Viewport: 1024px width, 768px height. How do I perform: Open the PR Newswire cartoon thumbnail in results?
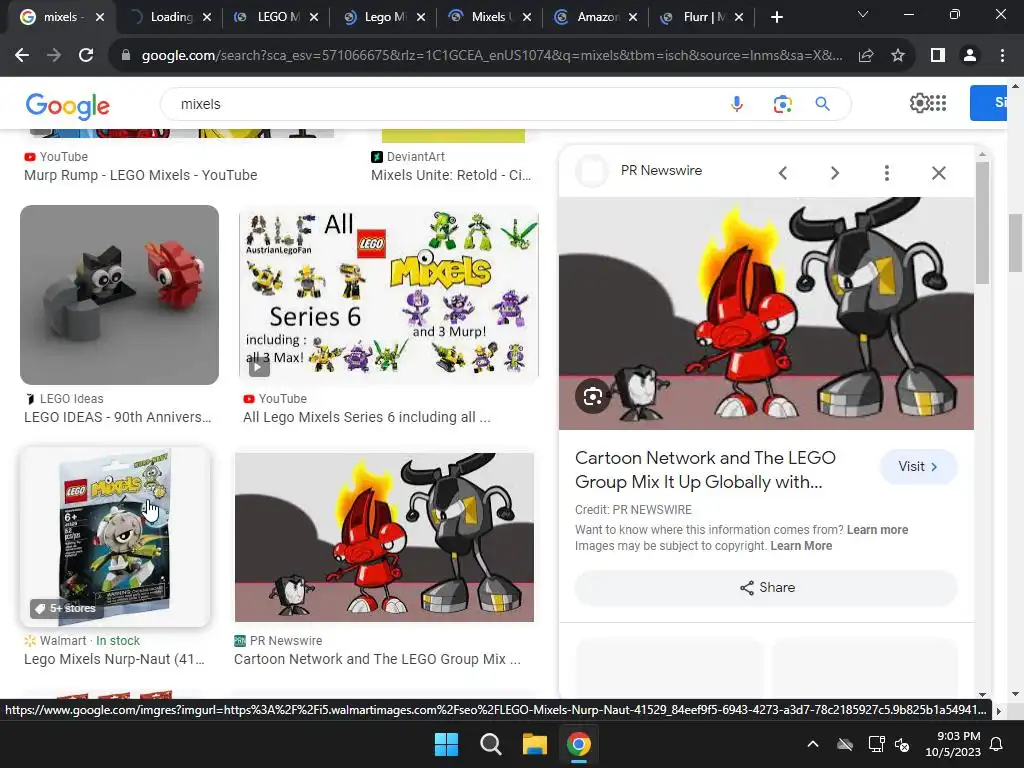coord(384,537)
